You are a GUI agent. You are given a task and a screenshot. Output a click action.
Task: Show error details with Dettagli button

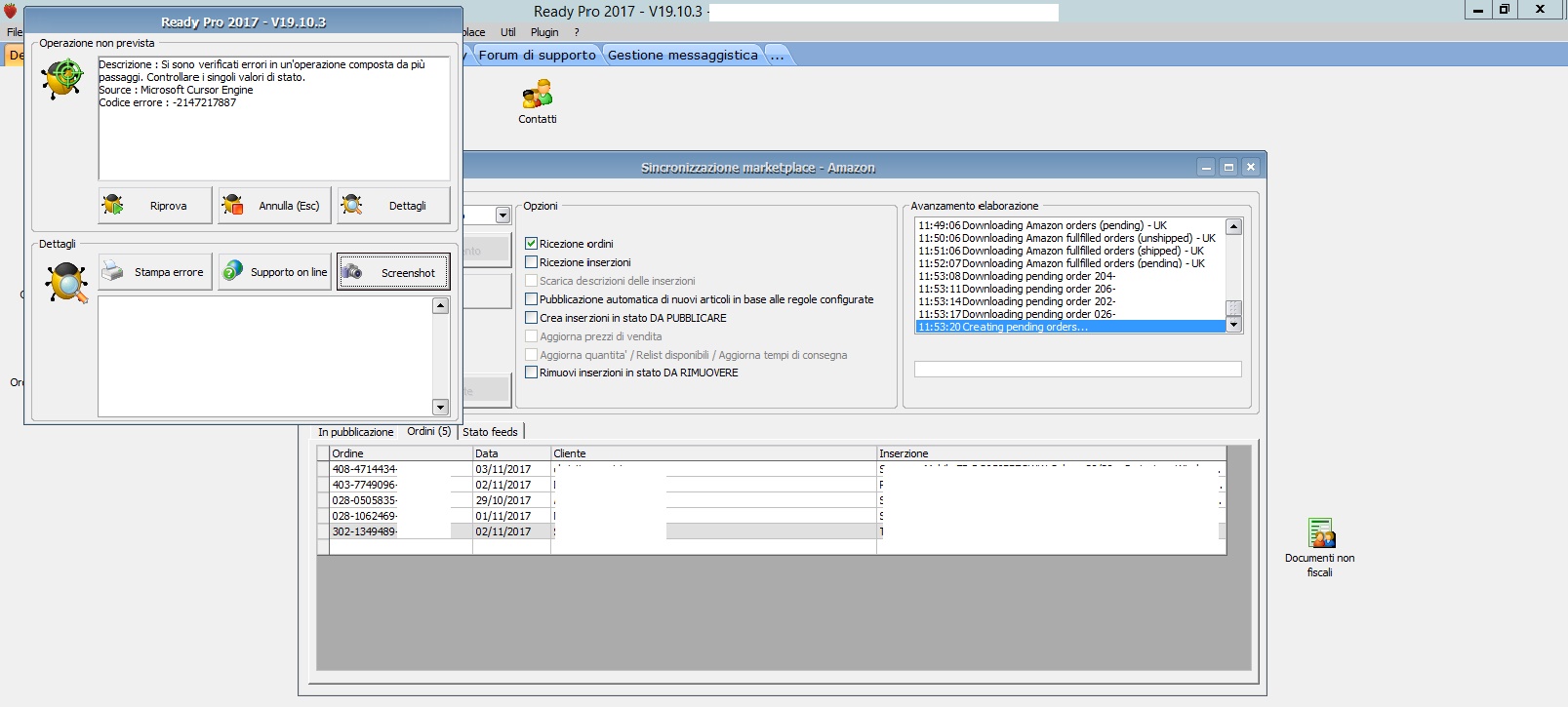[394, 206]
